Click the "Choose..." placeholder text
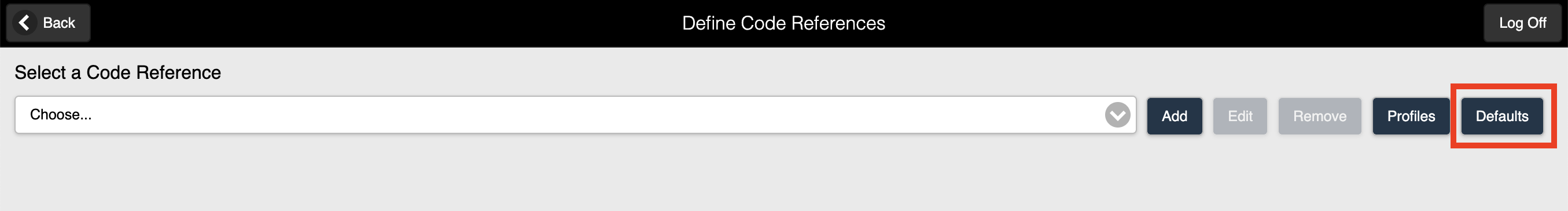 61,115
